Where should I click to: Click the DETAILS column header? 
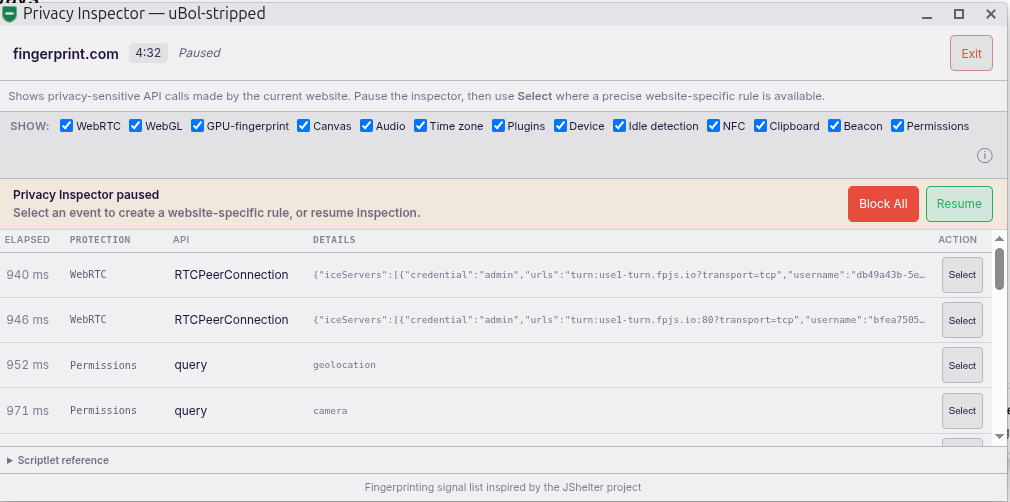pyautogui.click(x=334, y=240)
